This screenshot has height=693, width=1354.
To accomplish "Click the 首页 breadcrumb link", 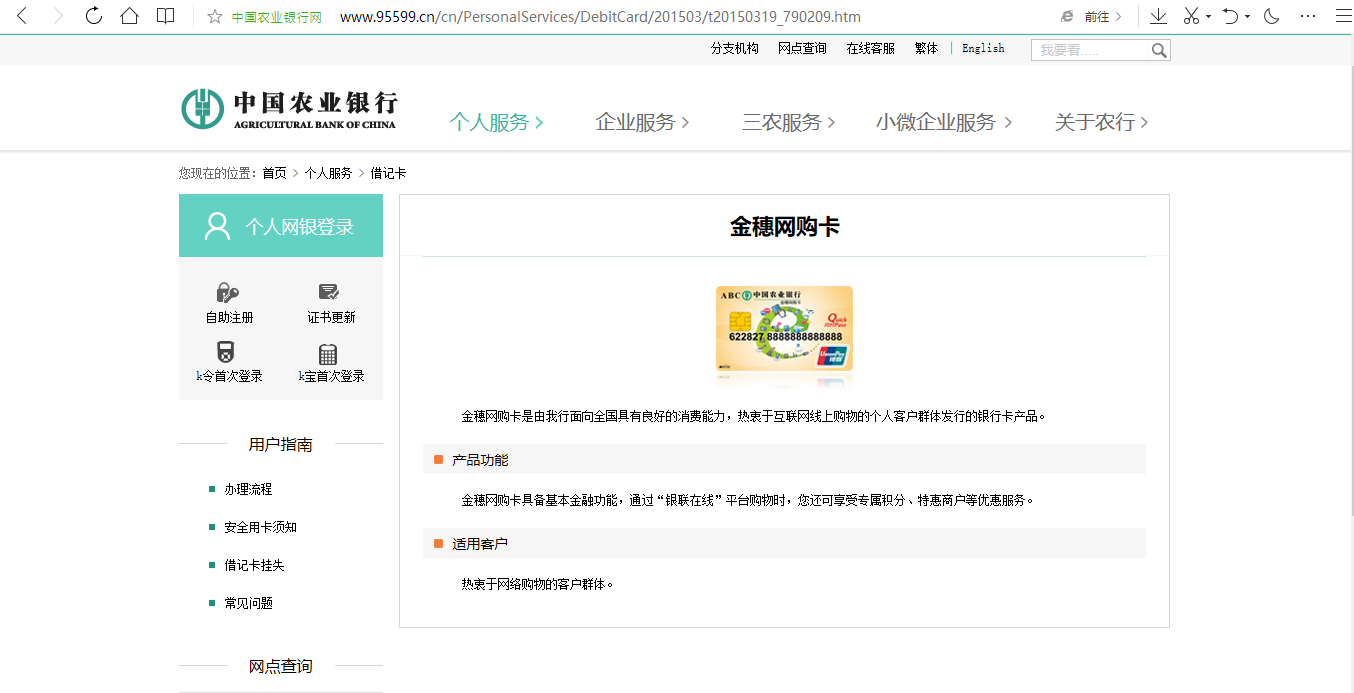I will click(x=274, y=173).
